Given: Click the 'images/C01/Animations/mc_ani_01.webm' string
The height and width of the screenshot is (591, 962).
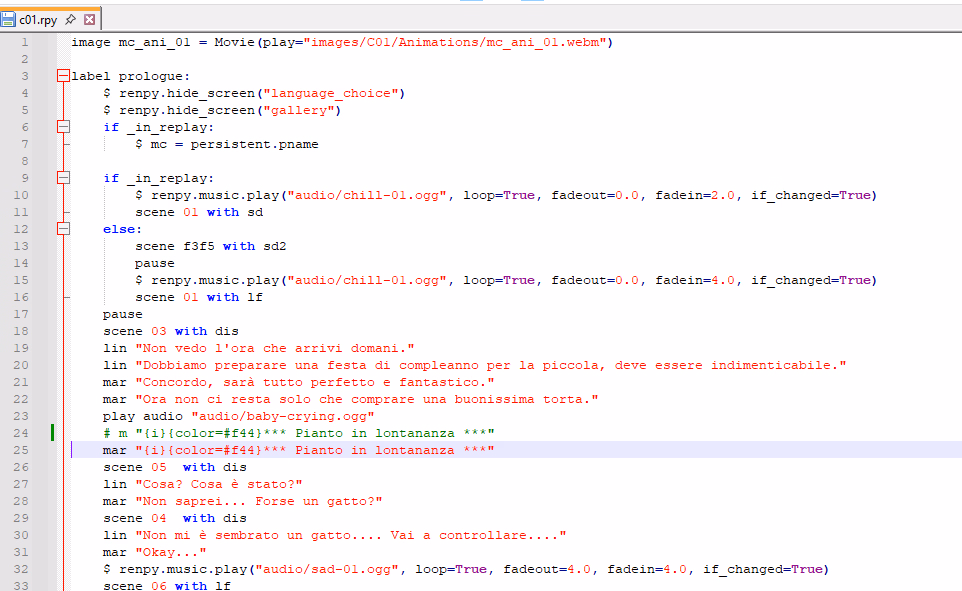Looking at the screenshot, I should [455, 42].
